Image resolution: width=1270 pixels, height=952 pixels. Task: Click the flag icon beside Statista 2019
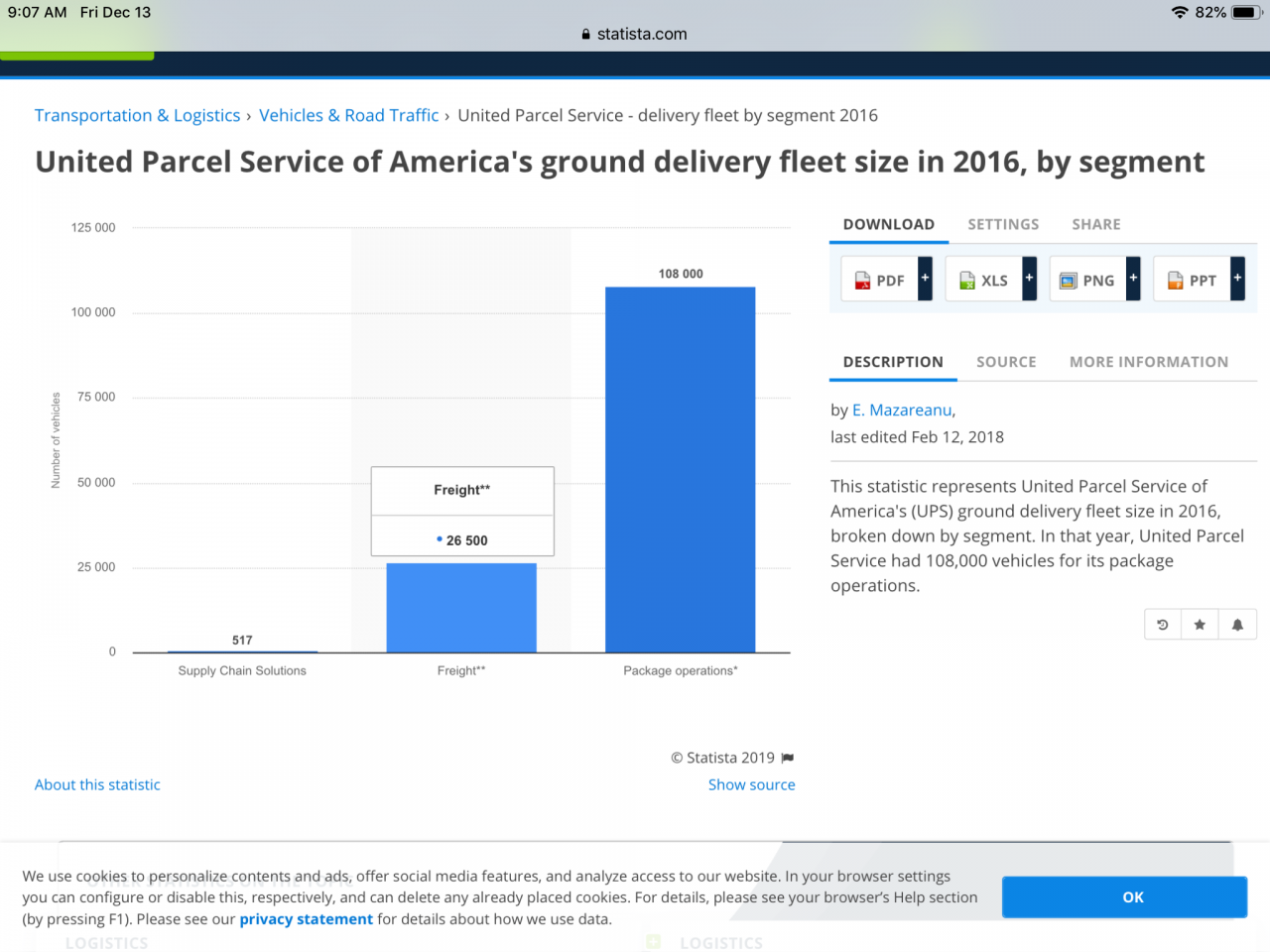click(x=788, y=758)
